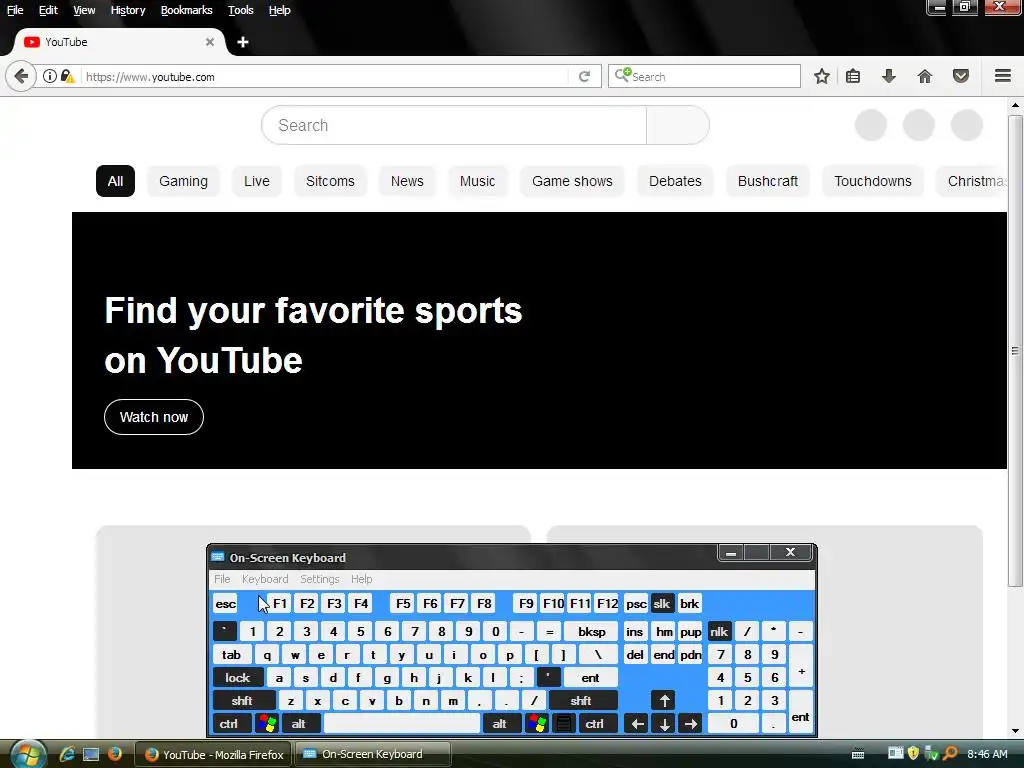Click the YouTube search input field
1024x768 pixels.
coord(454,125)
